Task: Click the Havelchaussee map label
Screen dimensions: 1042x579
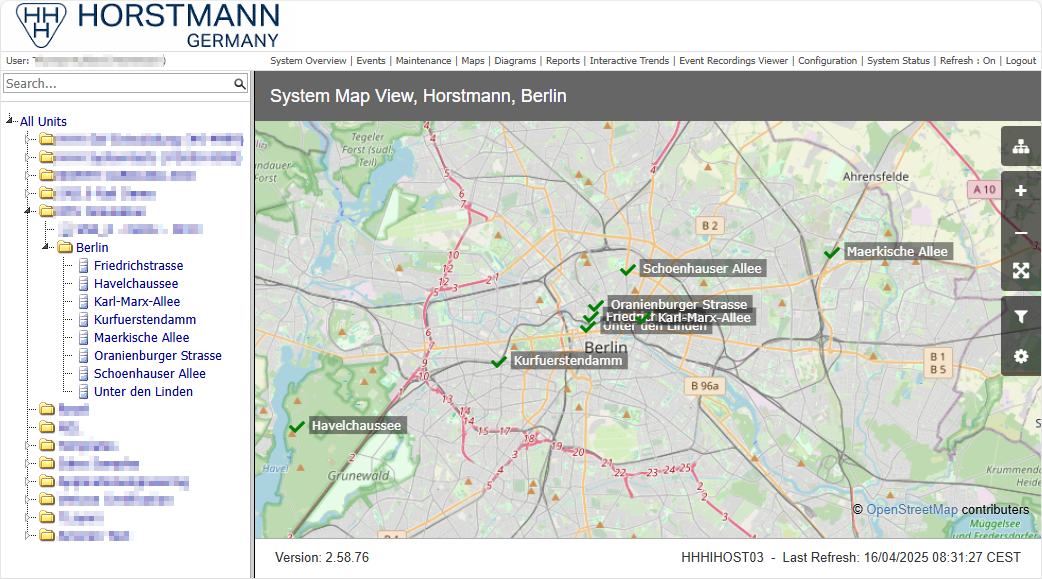Action: [x=357, y=425]
